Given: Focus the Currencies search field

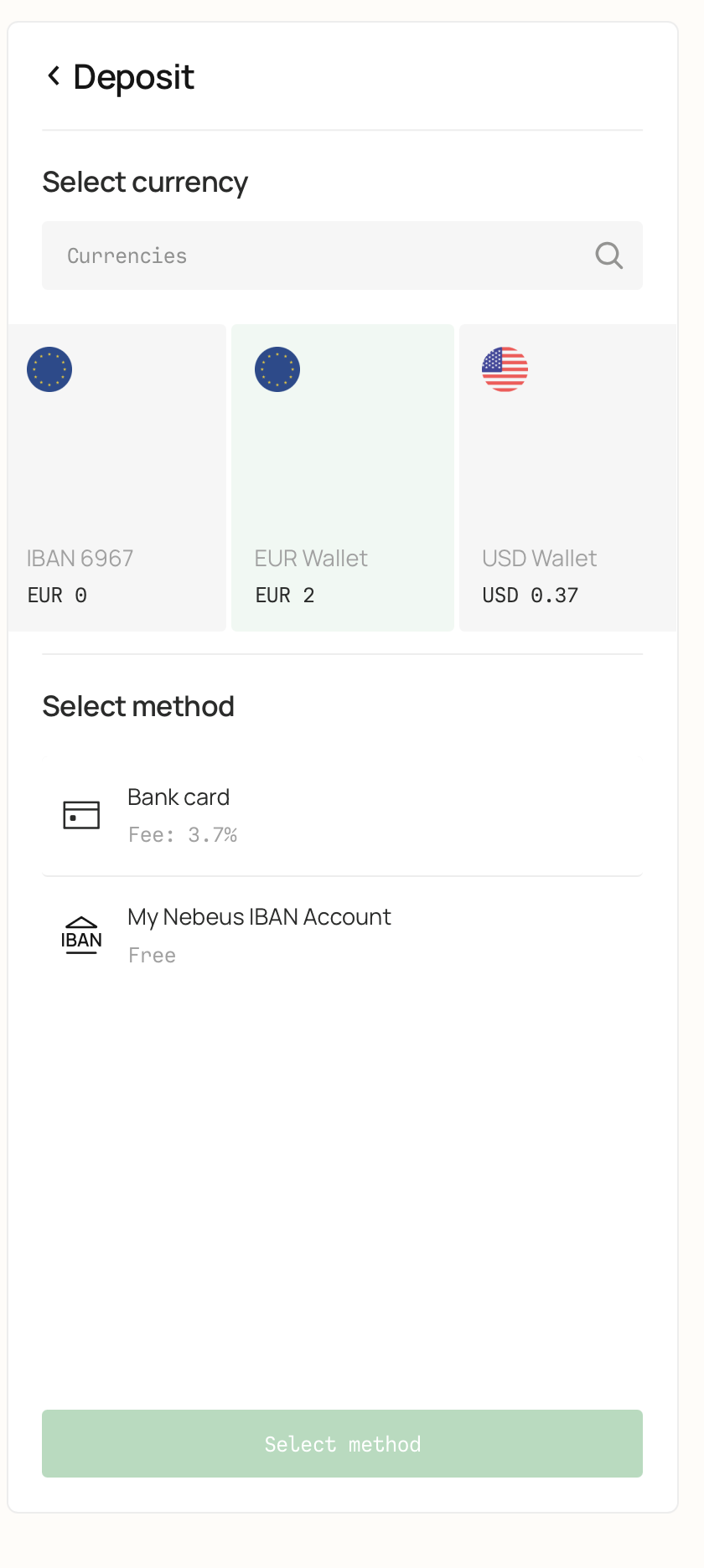Looking at the screenshot, I should coord(318,255).
